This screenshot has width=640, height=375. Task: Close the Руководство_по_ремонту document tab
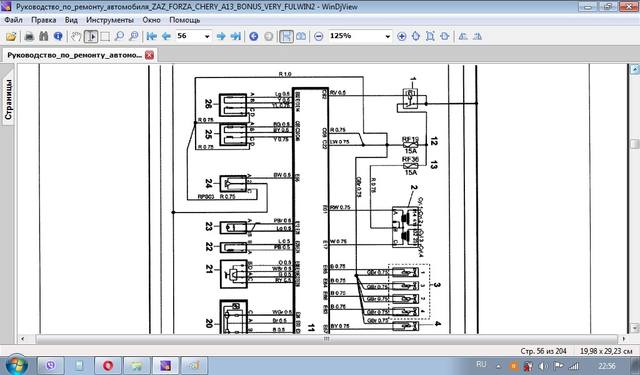click(149, 55)
